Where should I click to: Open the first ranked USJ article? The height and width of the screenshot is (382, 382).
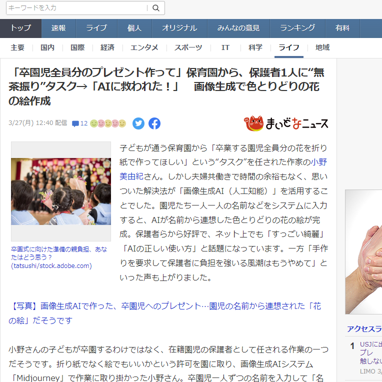coord(371,353)
